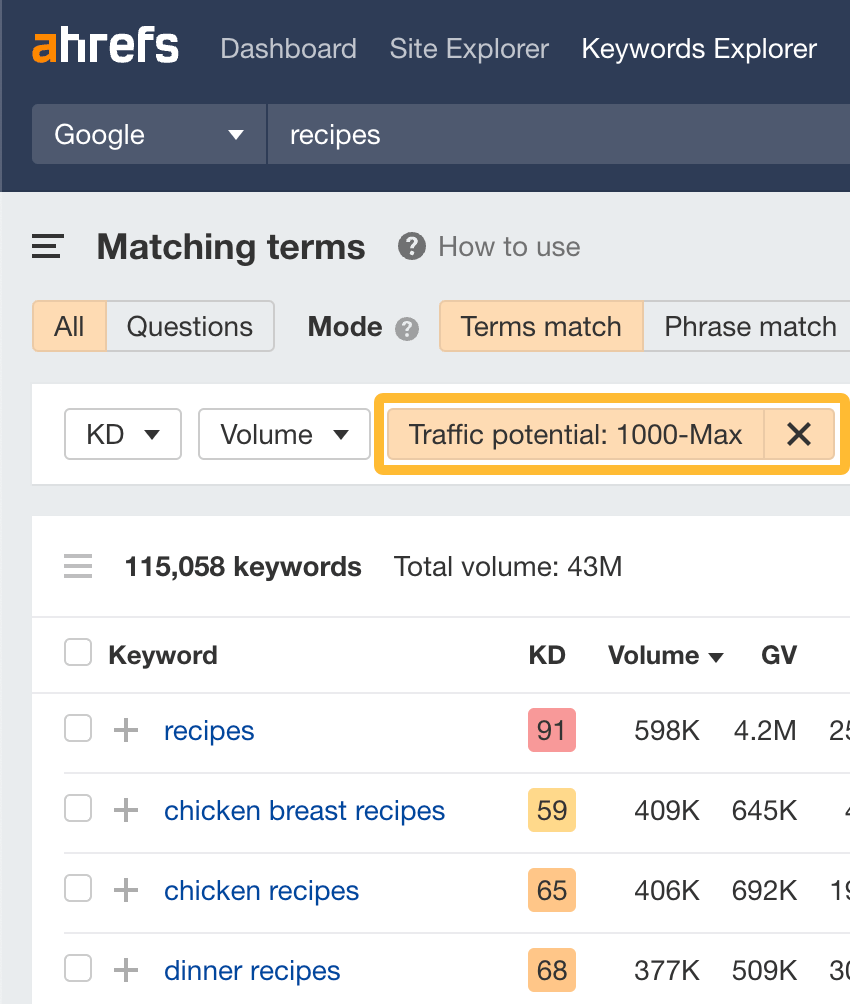Open the Google search engine dropdown

click(148, 134)
